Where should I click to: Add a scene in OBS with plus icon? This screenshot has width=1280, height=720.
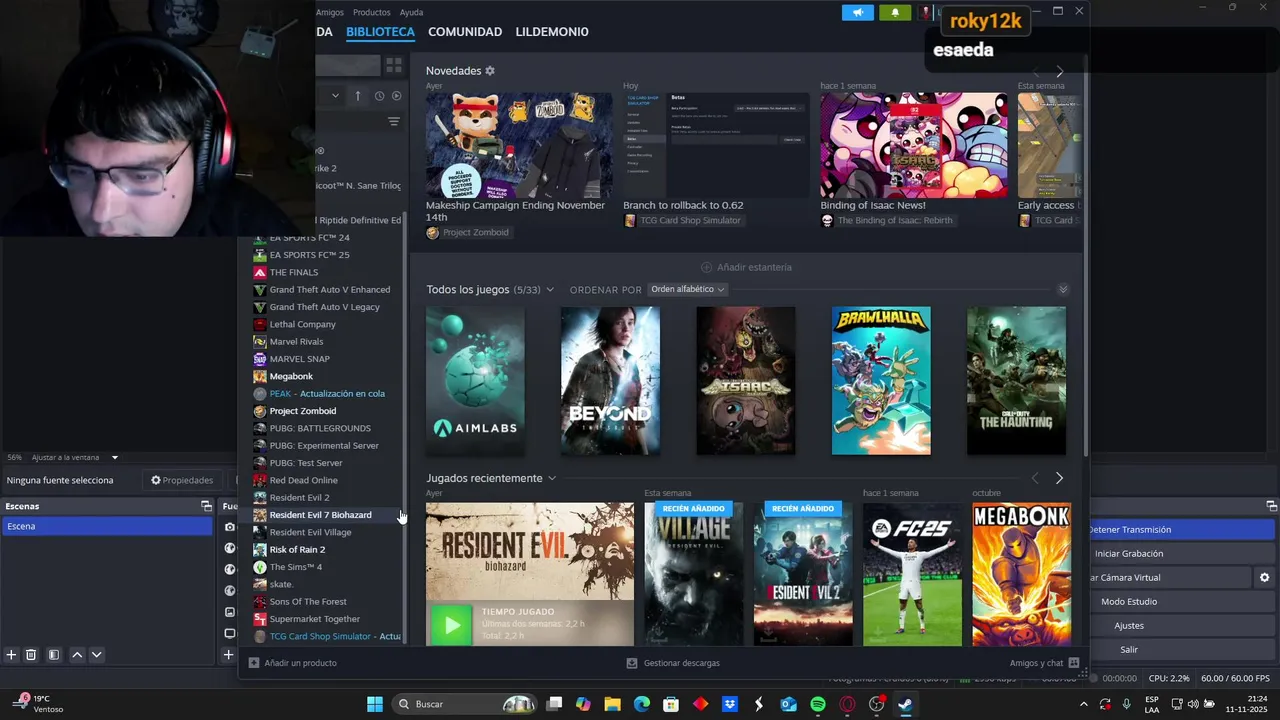click(x=11, y=655)
